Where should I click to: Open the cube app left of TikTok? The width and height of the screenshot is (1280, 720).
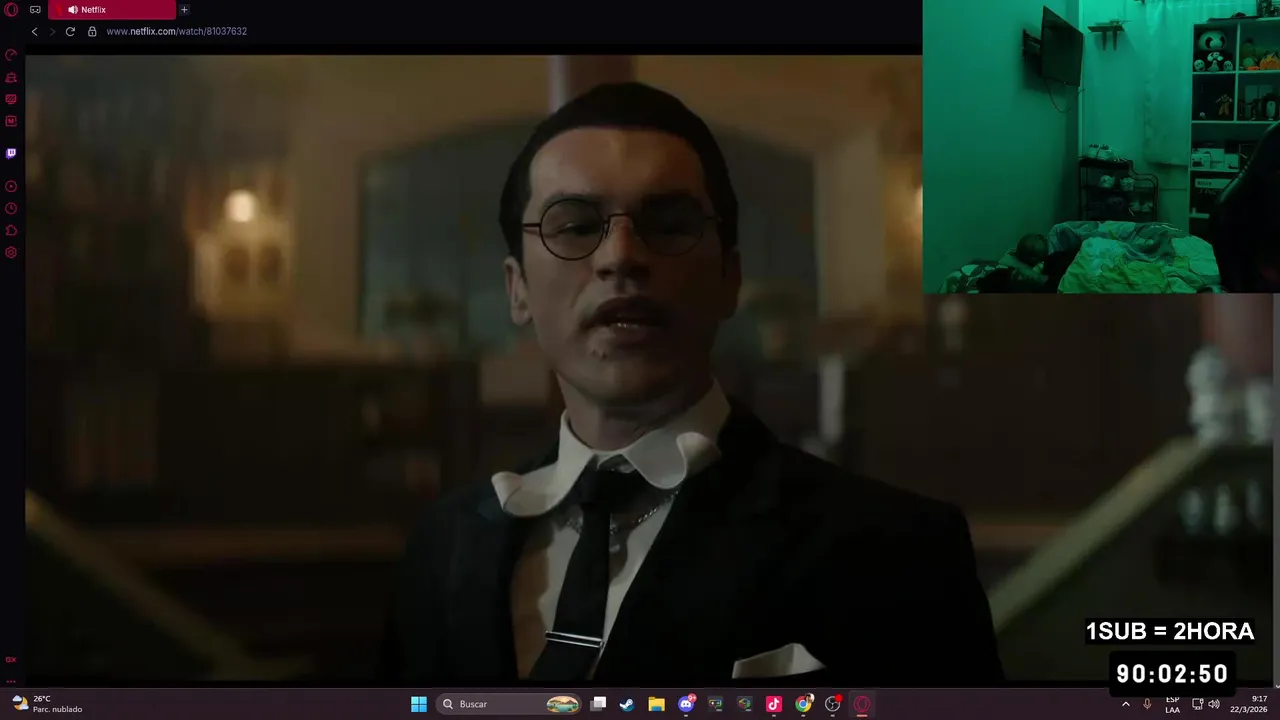pyautogui.click(x=744, y=704)
